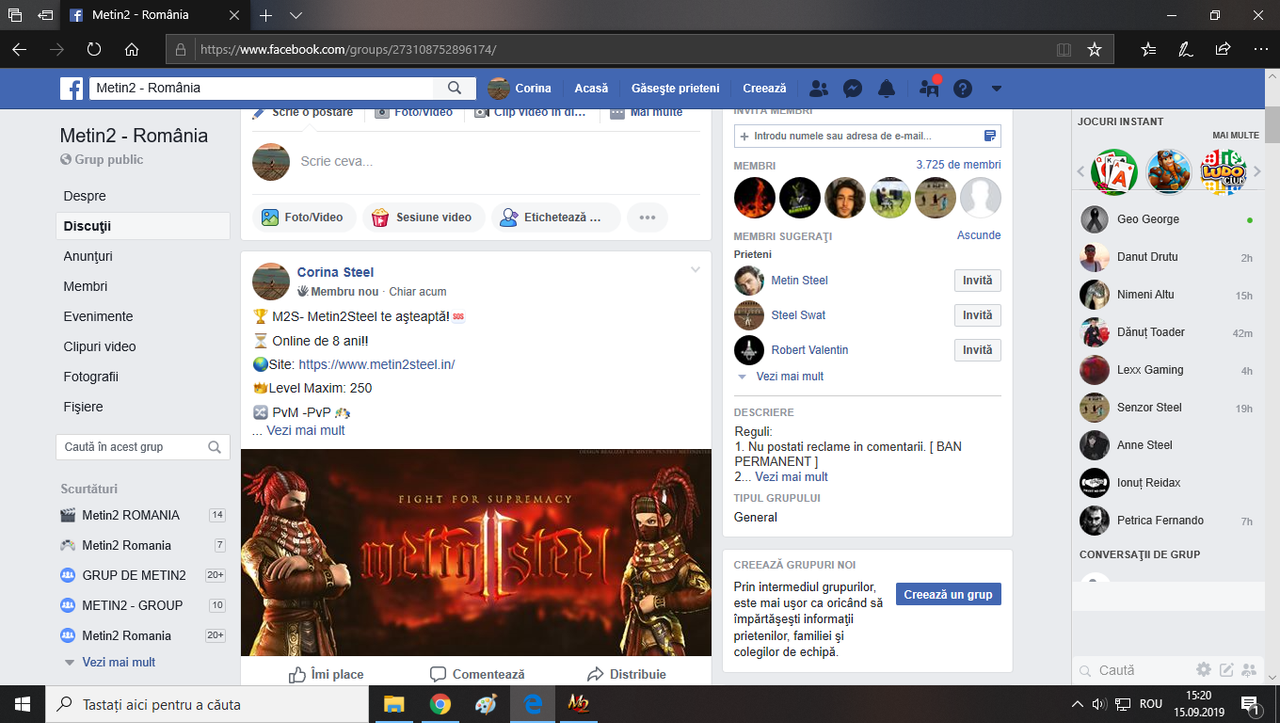1280x723 pixels.
Task: Open the notifications bell
Action: point(886,88)
